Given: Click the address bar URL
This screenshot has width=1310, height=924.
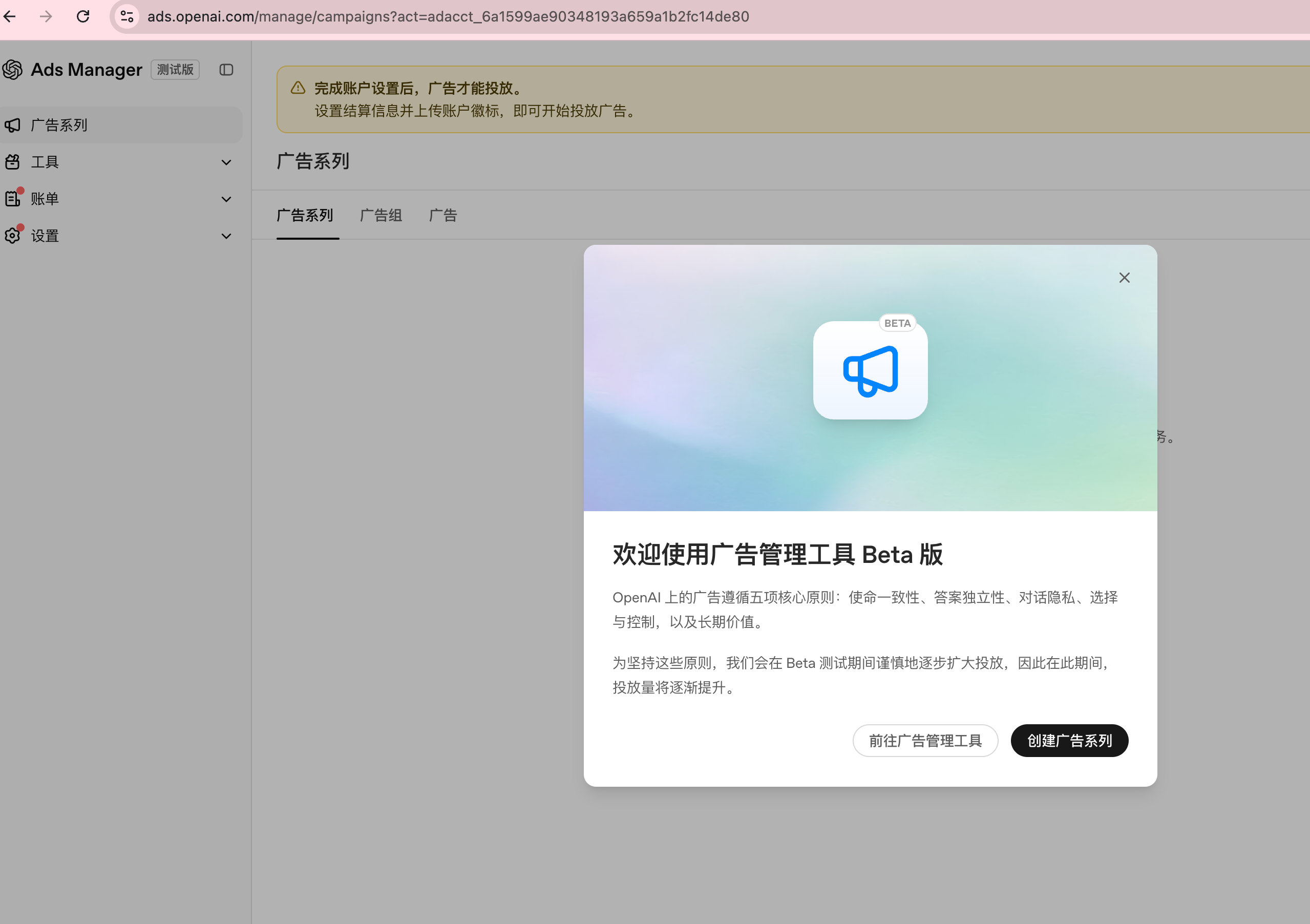Looking at the screenshot, I should [x=448, y=16].
